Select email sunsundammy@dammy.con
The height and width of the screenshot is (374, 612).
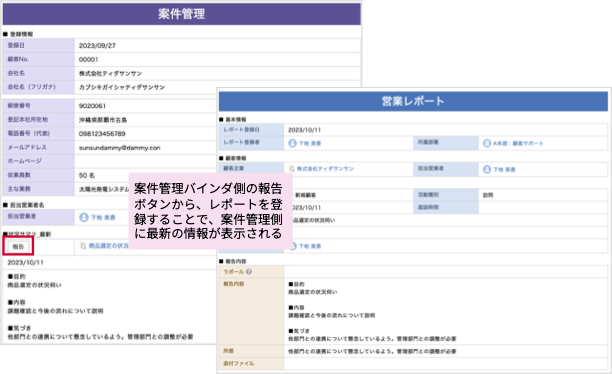point(119,148)
